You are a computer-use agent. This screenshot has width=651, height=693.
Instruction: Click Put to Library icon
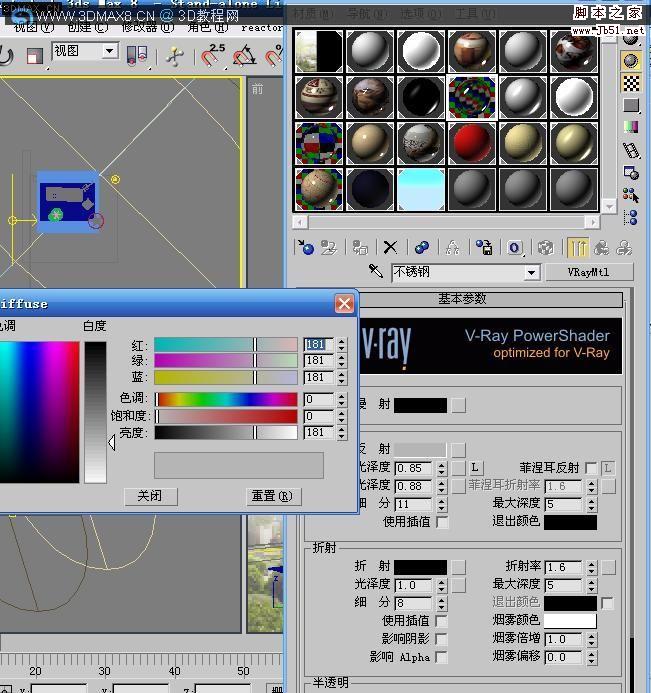484,248
